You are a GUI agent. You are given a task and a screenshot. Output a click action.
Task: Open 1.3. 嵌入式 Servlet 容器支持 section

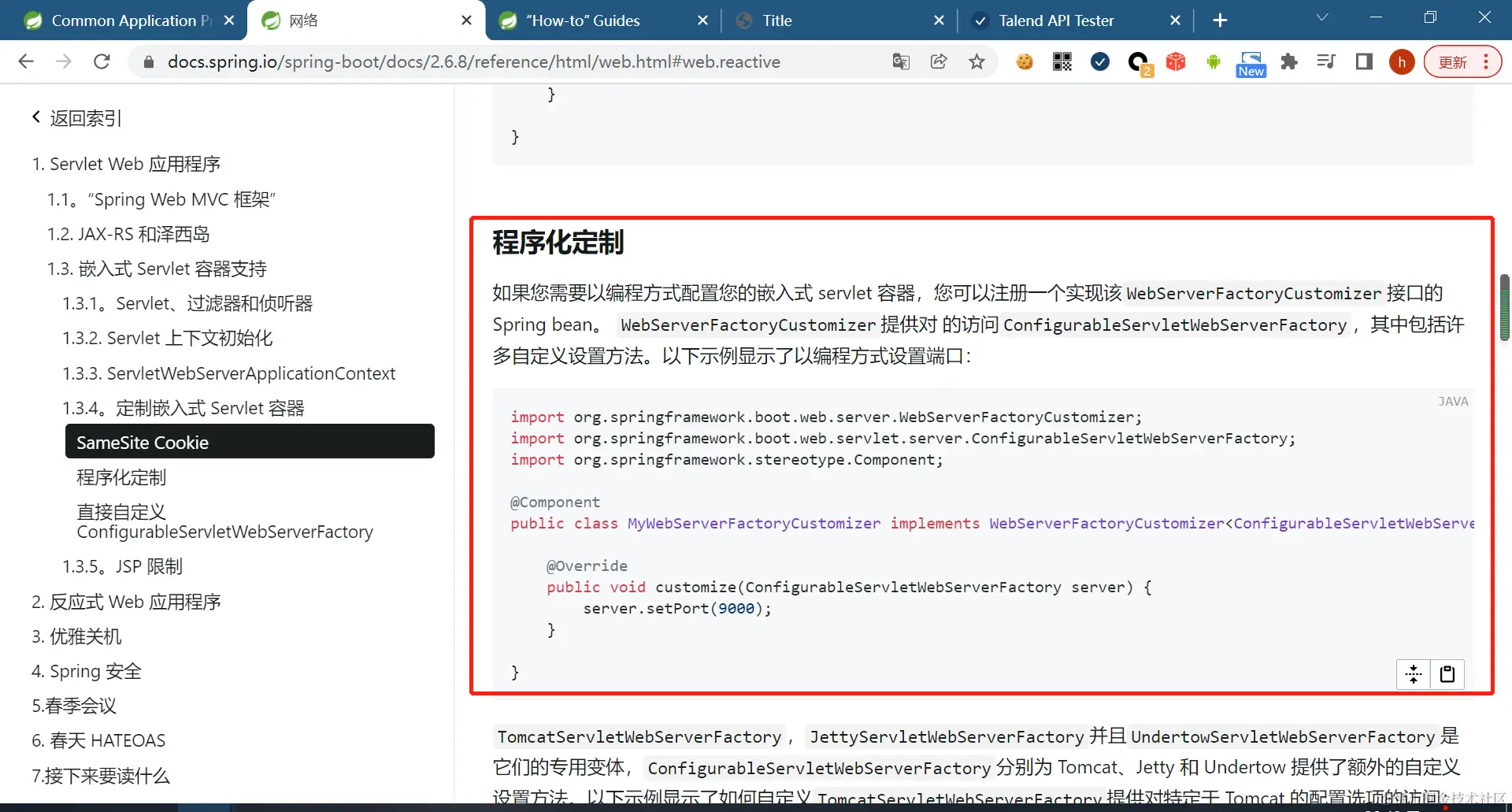coord(157,269)
